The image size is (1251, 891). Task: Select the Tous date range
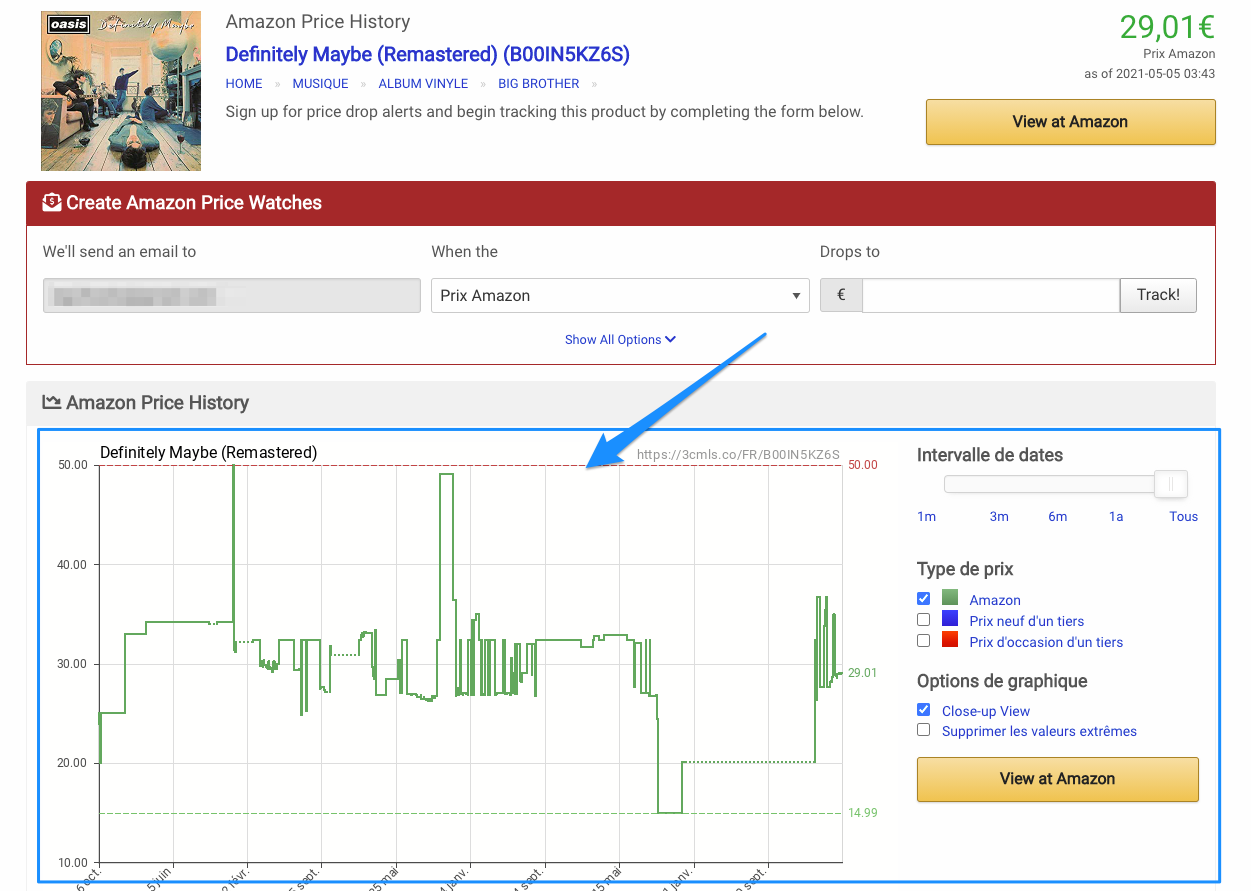1184,517
